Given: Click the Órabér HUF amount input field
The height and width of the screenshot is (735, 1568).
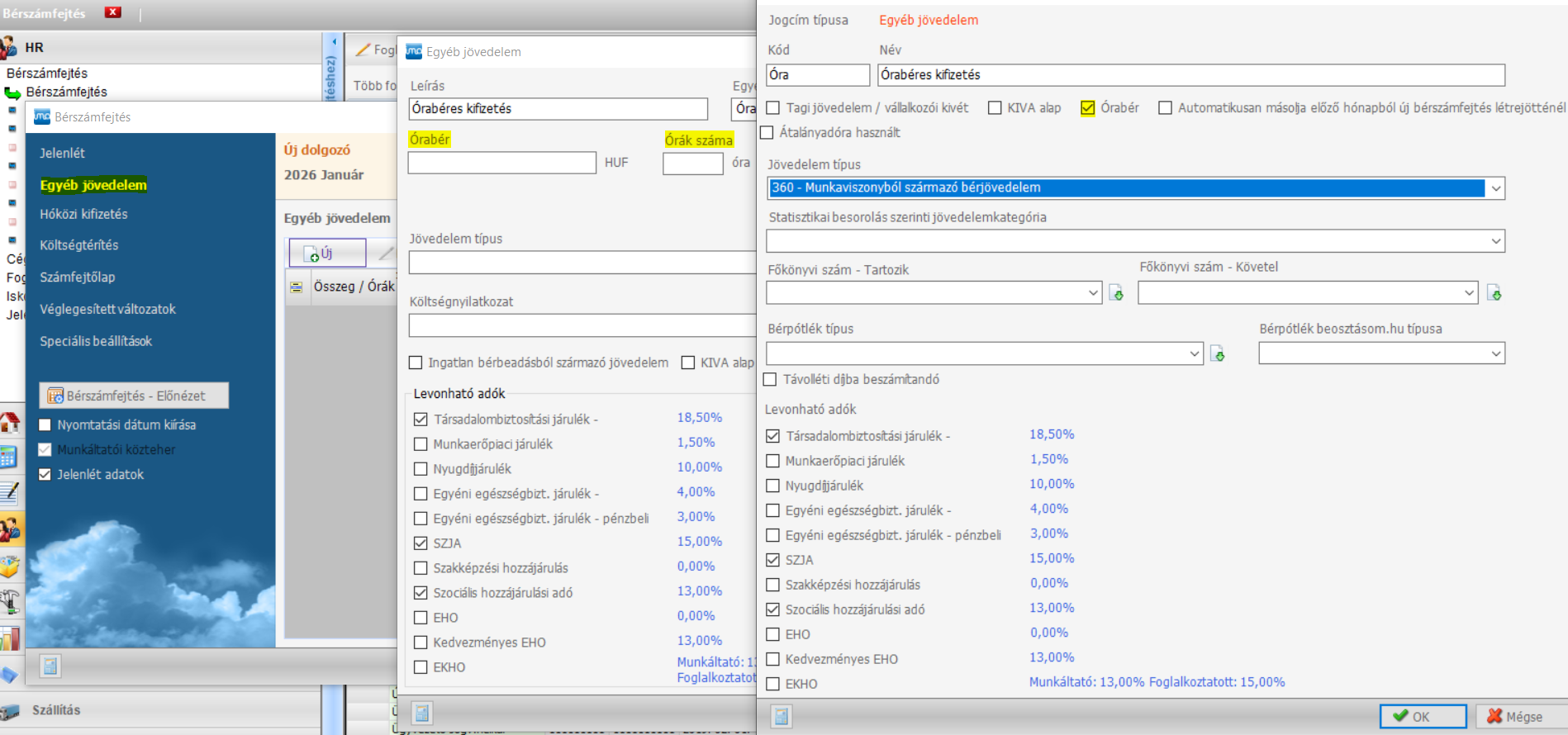Looking at the screenshot, I should tap(501, 163).
